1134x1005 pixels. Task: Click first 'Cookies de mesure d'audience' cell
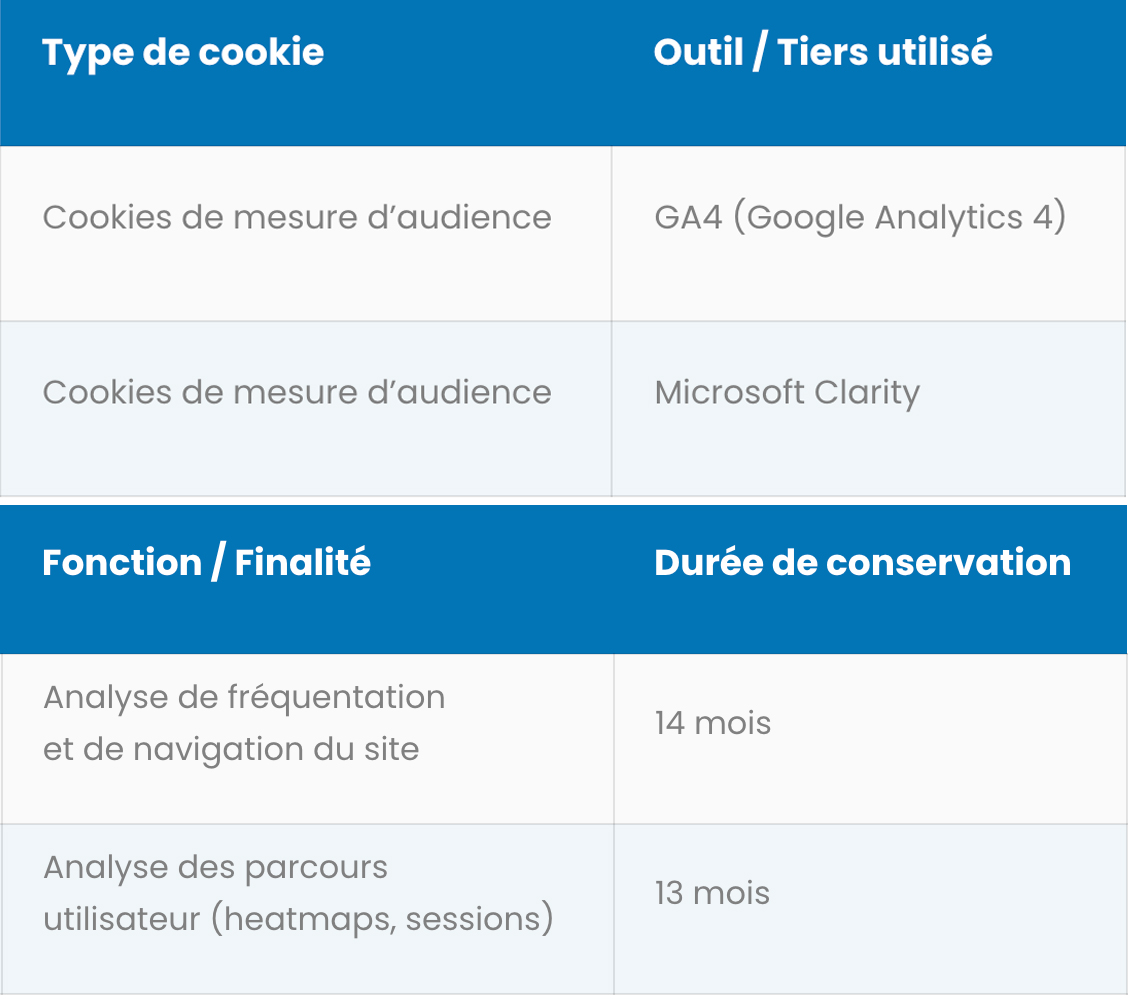pyautogui.click(x=306, y=234)
